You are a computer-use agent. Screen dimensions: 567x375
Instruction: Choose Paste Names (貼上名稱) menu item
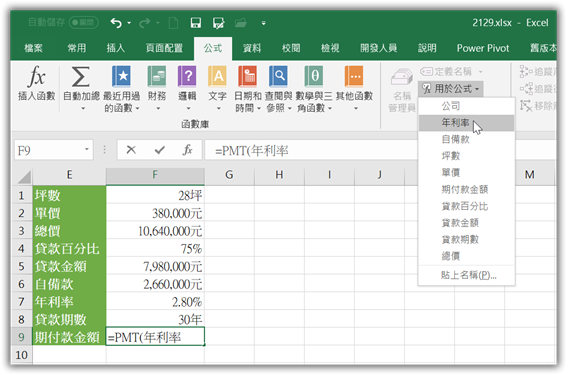[466, 275]
